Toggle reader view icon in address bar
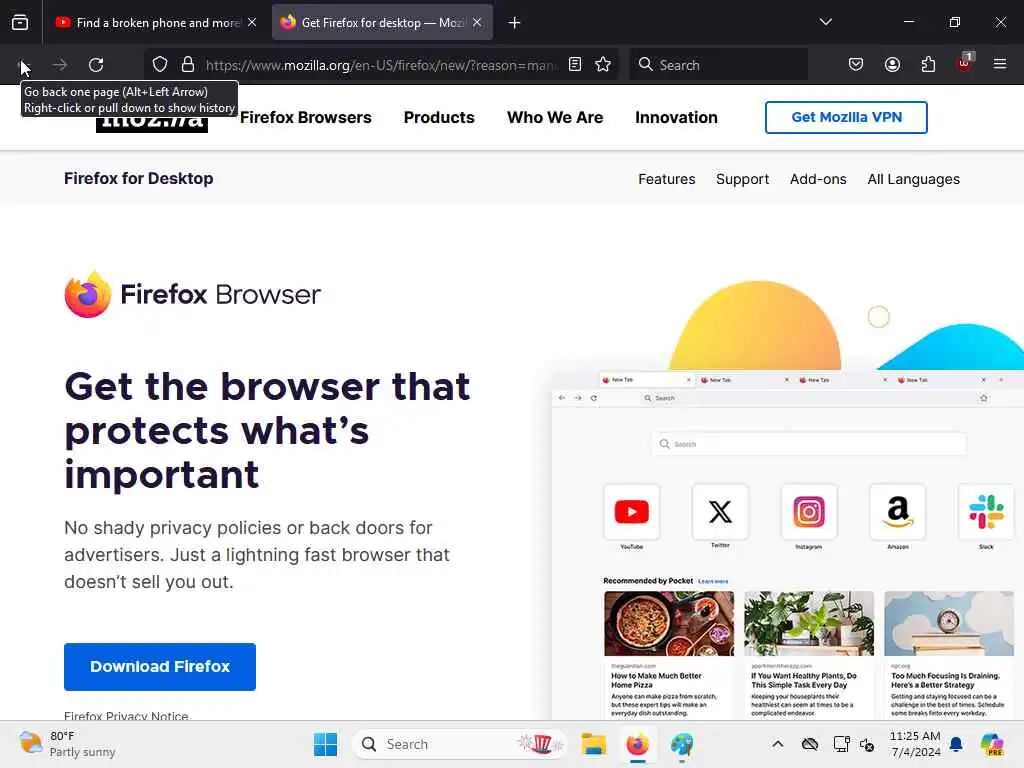This screenshot has height=768, width=1024. (x=575, y=65)
